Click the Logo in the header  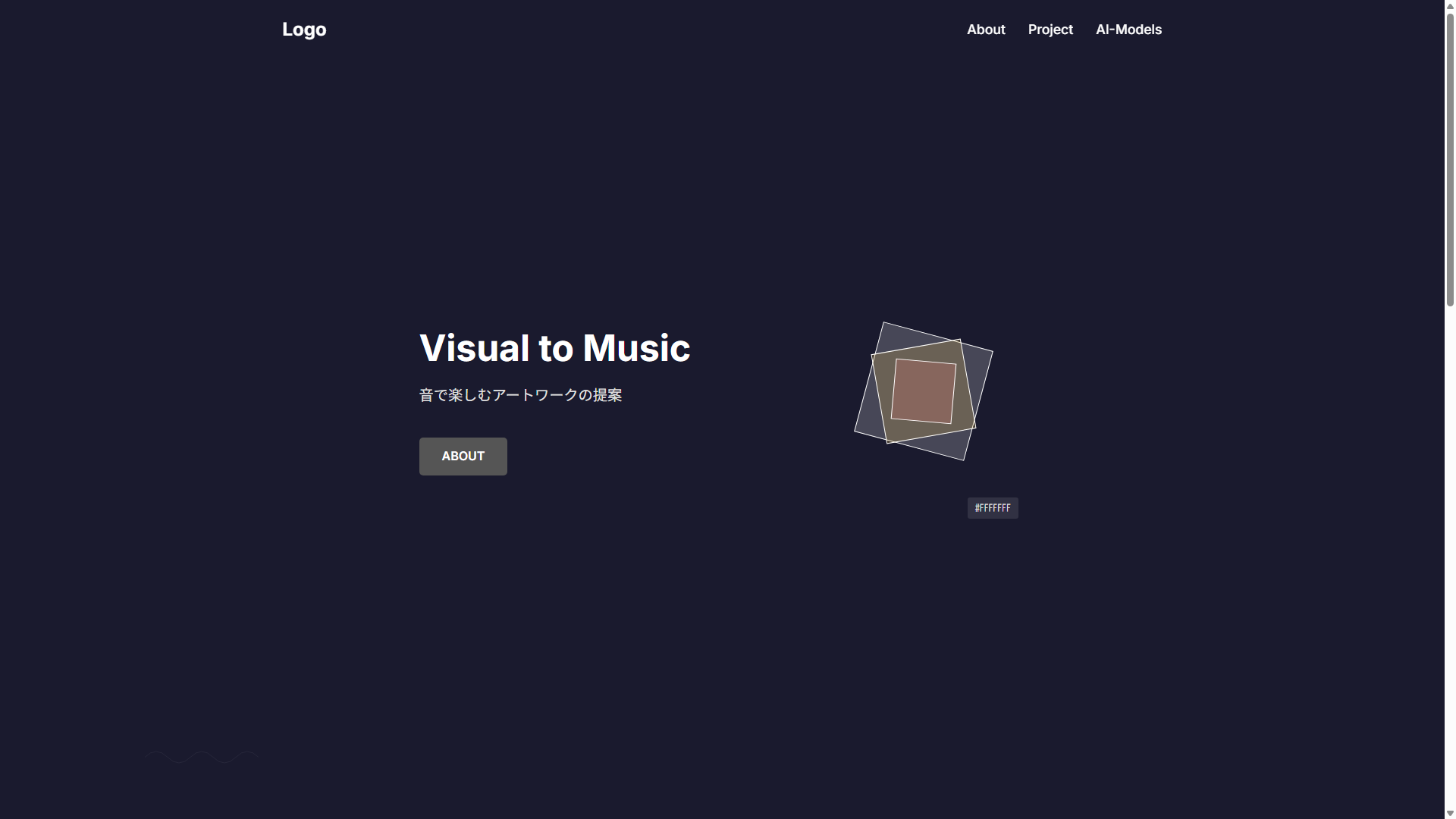point(304,30)
